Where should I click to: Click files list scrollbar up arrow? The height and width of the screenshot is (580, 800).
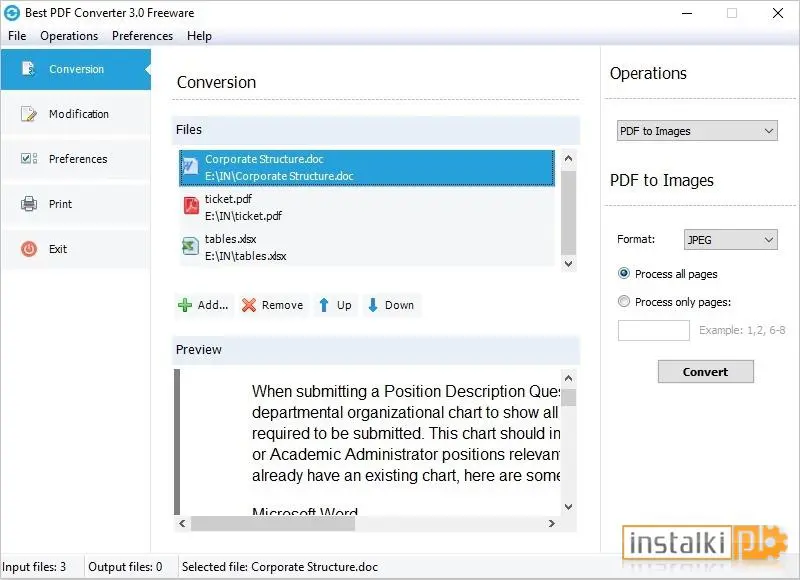pos(568,159)
